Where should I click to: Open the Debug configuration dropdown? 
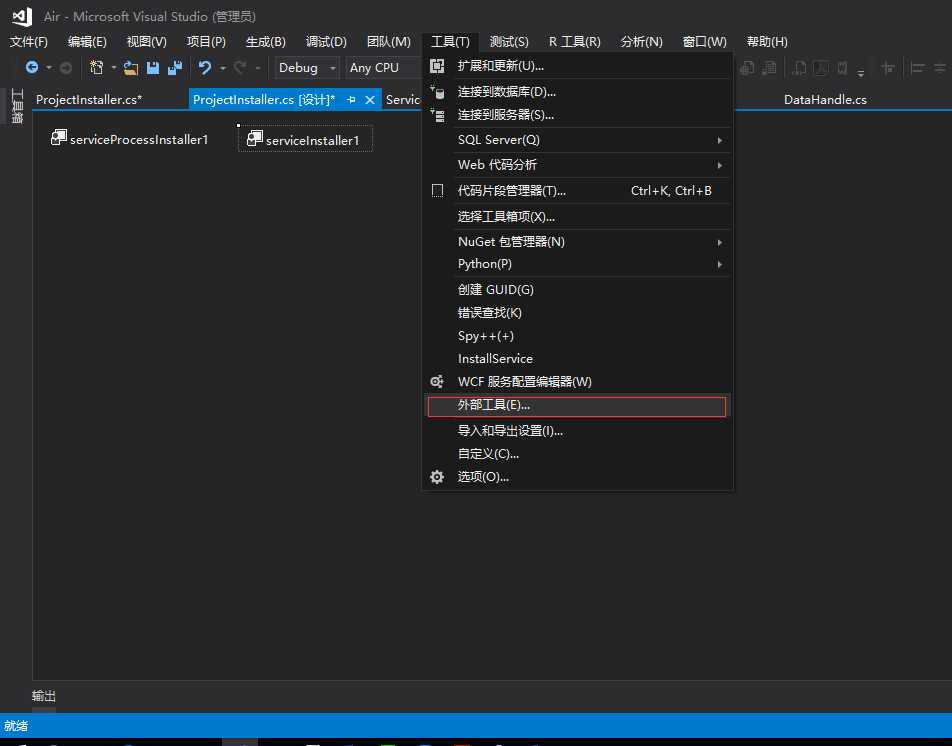pyautogui.click(x=306, y=67)
